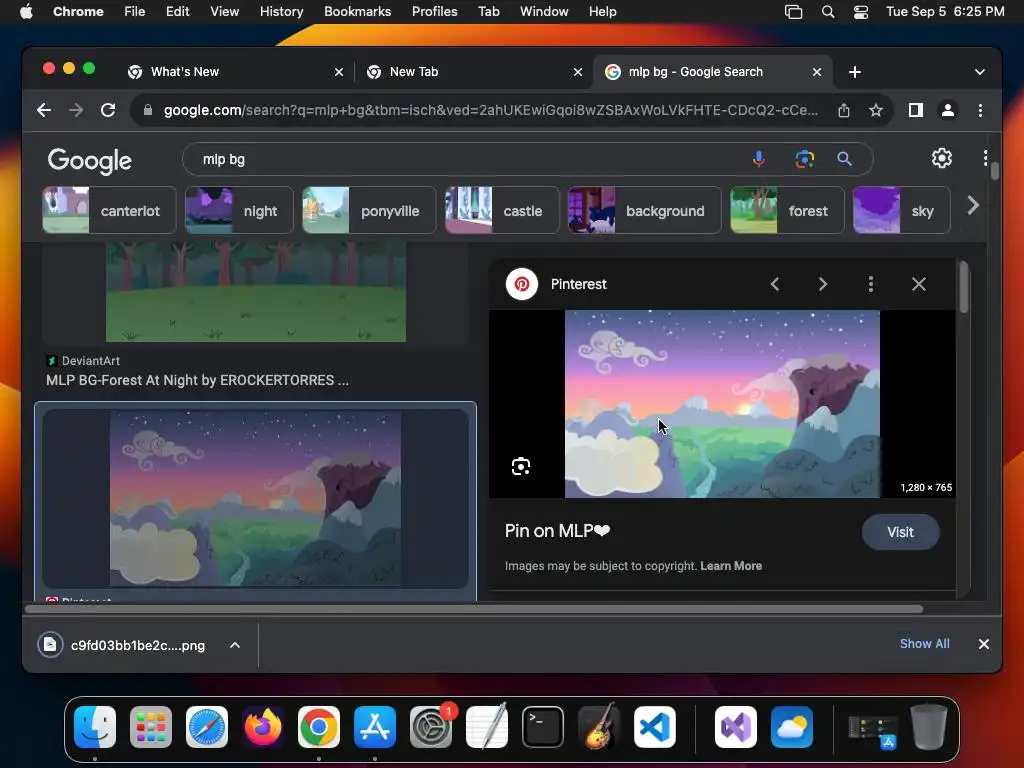Toggle the Chrome side panel
Image resolution: width=1024 pixels, height=768 pixels.
click(916, 110)
